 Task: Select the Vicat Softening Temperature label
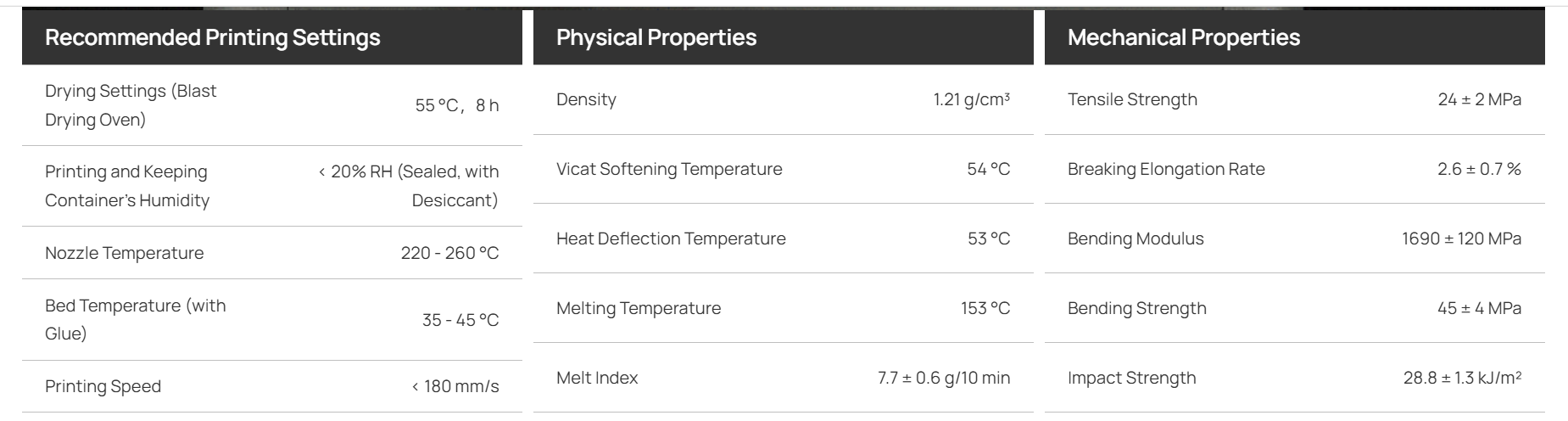(669, 169)
